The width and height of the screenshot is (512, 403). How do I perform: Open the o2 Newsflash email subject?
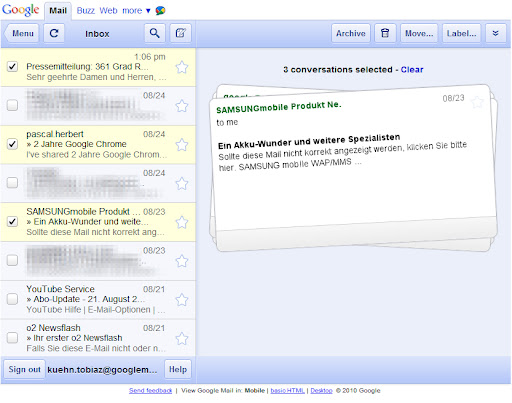[74, 338]
